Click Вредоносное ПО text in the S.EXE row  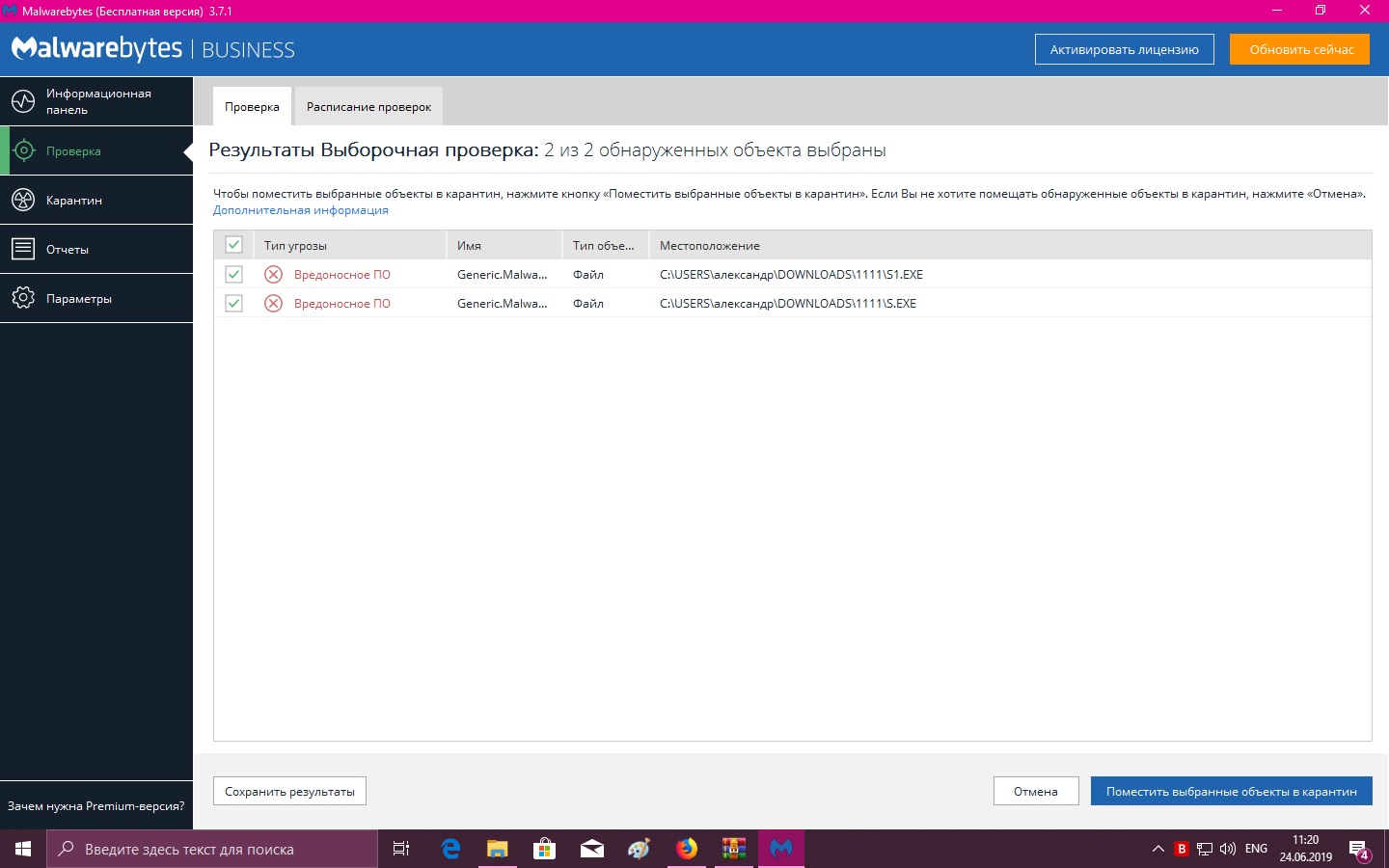point(342,303)
